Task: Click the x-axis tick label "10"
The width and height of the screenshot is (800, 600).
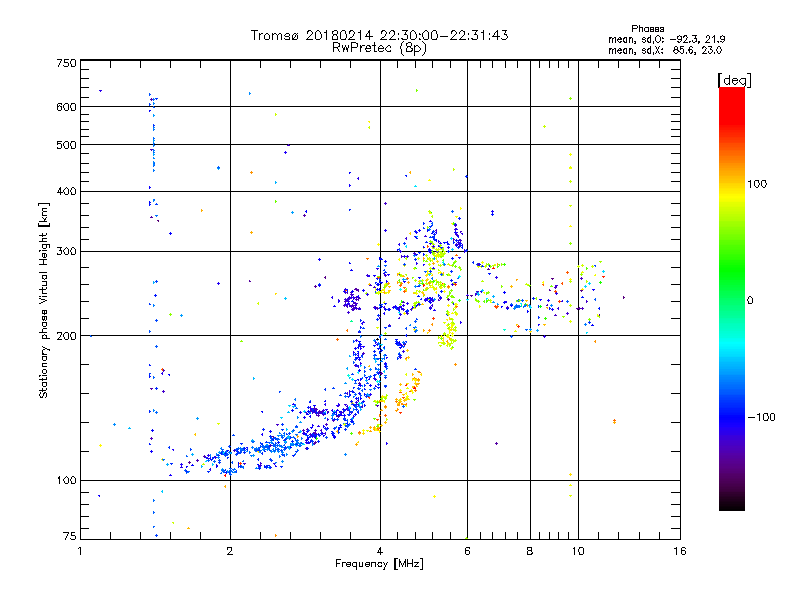Action: pyautogui.click(x=578, y=551)
